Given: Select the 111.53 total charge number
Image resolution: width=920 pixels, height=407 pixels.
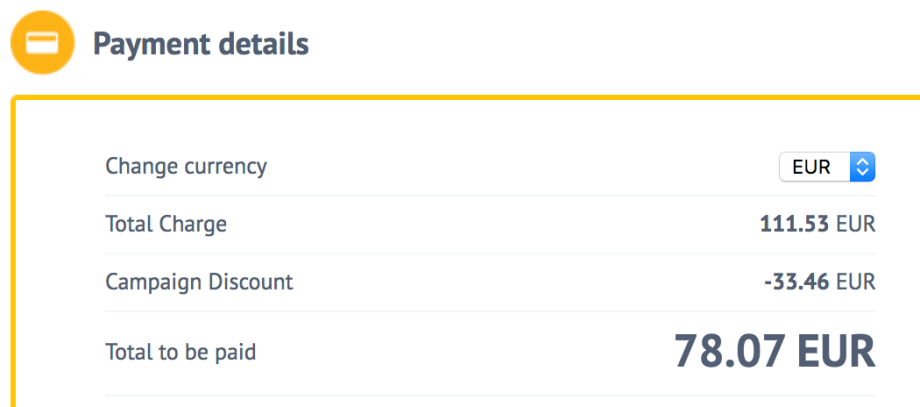Looking at the screenshot, I should [794, 224].
